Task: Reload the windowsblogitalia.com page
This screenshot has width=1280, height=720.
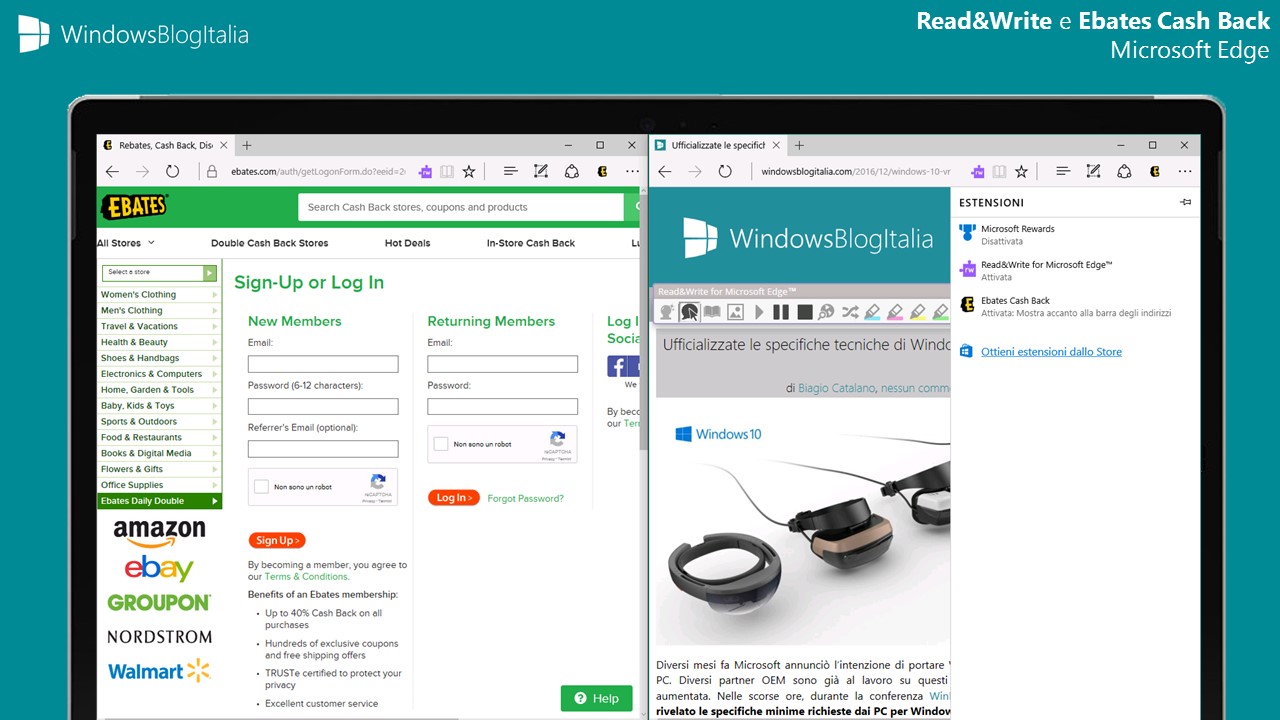Action: pyautogui.click(x=725, y=171)
